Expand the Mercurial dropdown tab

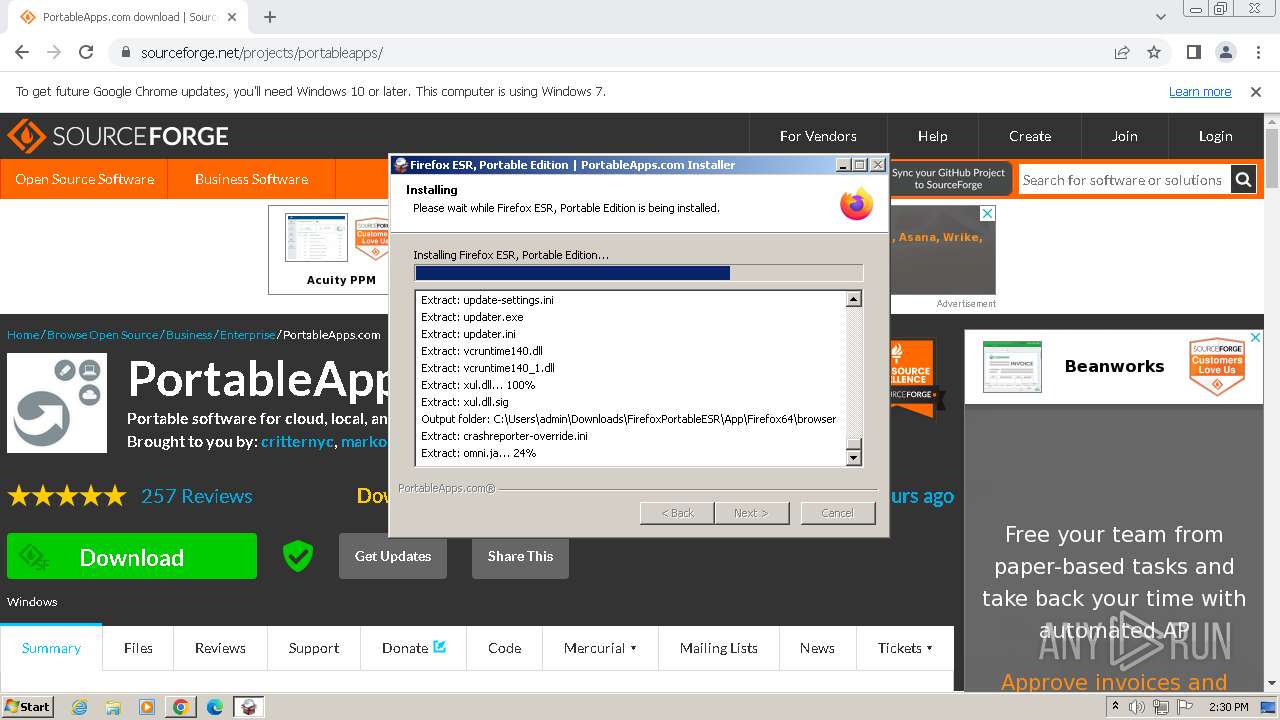[x=600, y=648]
